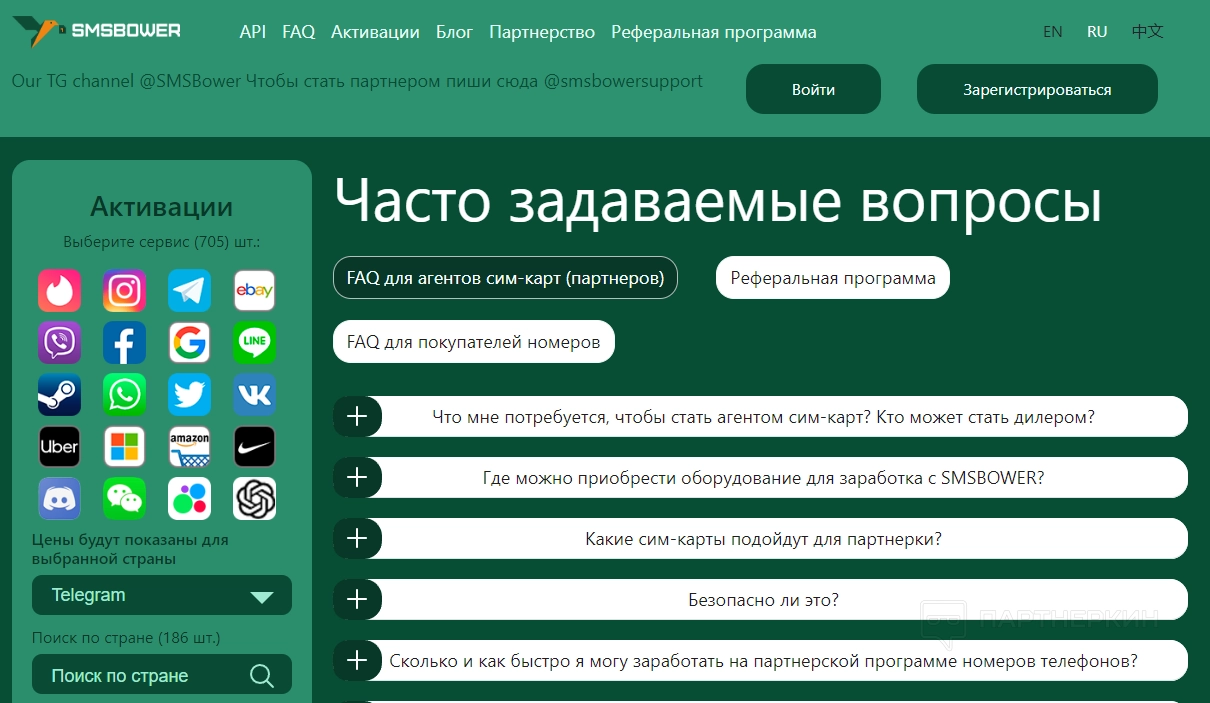The height and width of the screenshot is (703, 1210).
Task: Click the Steam service icon
Action: point(59,395)
